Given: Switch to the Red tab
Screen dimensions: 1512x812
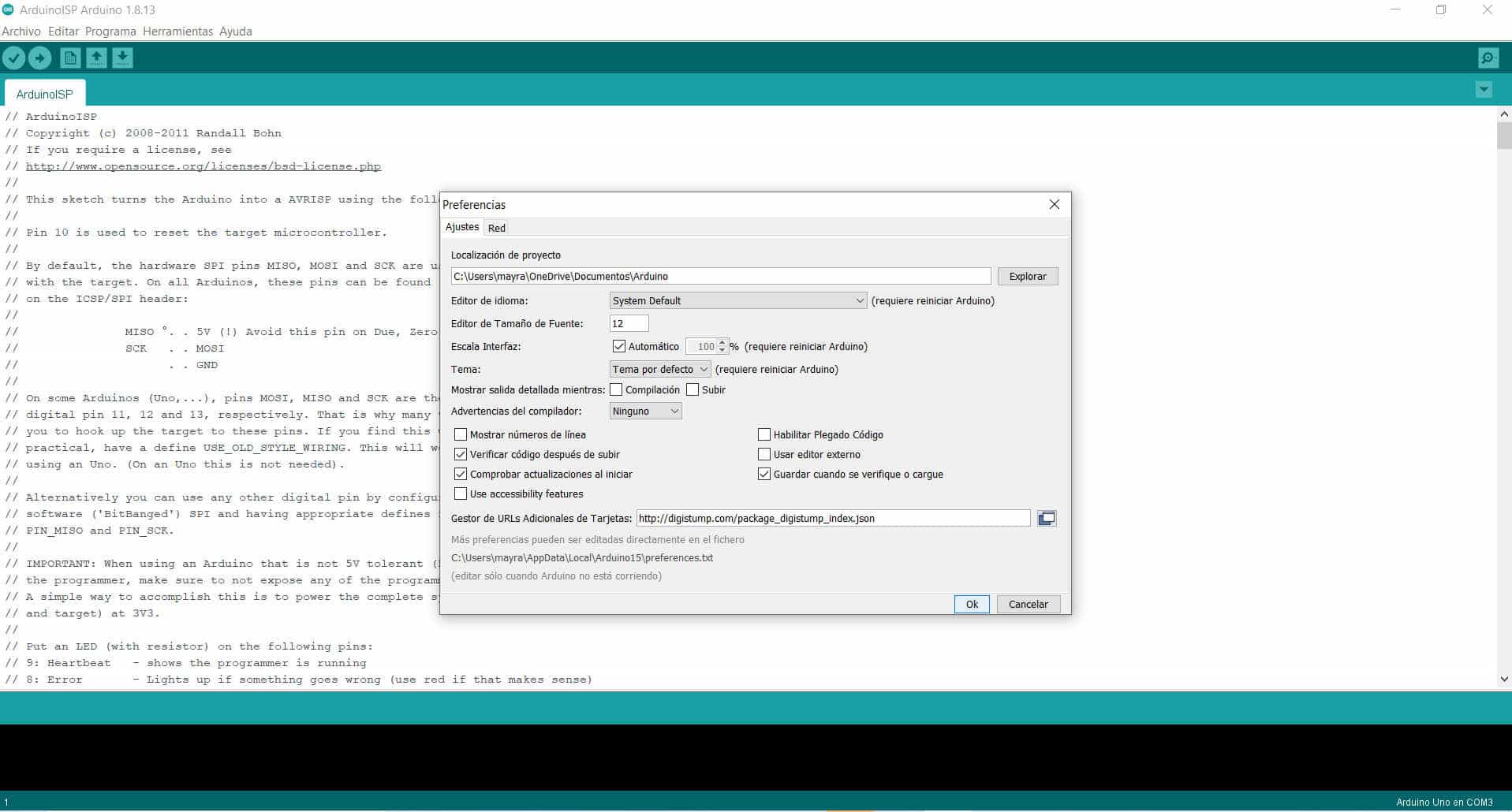Looking at the screenshot, I should [497, 228].
